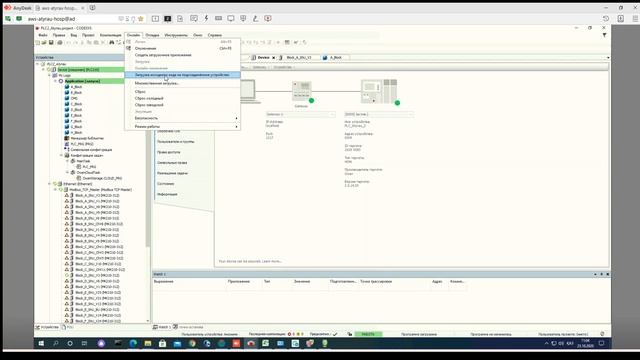Open the Инструменты menu
This screenshot has width=640, height=360.
tap(176, 36)
